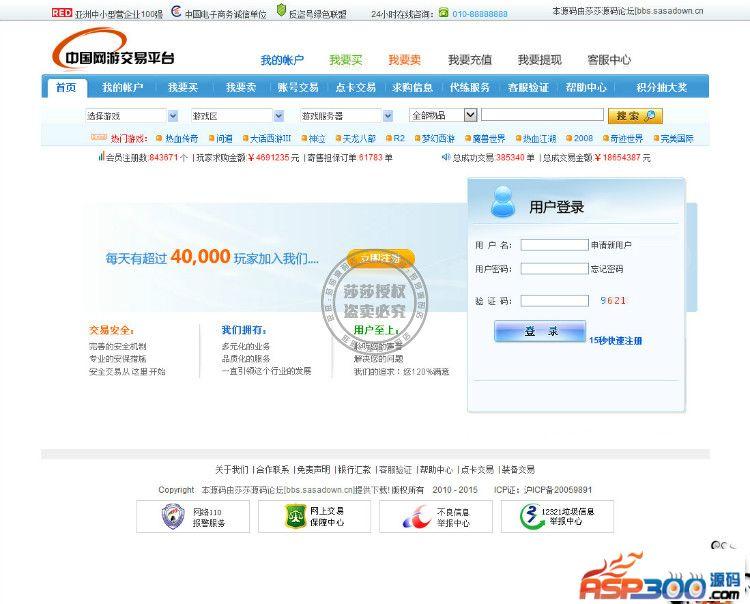Click the blue 登录 login button
750x604 pixels.
pyautogui.click(x=540, y=331)
